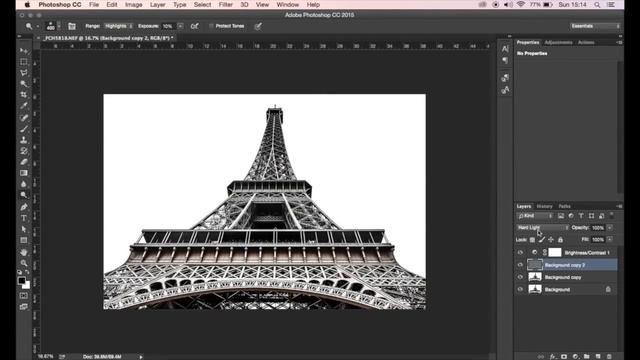Delete layer trash icon
This screenshot has width=640, height=360.
(609, 356)
